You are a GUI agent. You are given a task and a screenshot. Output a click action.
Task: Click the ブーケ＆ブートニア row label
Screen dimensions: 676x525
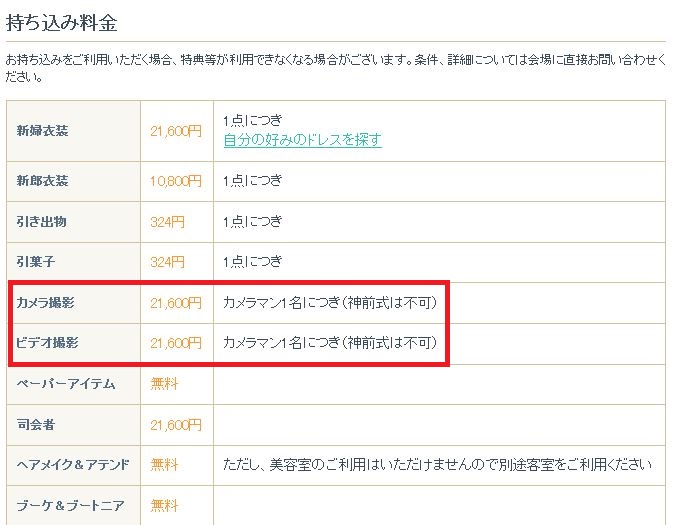(x=71, y=506)
